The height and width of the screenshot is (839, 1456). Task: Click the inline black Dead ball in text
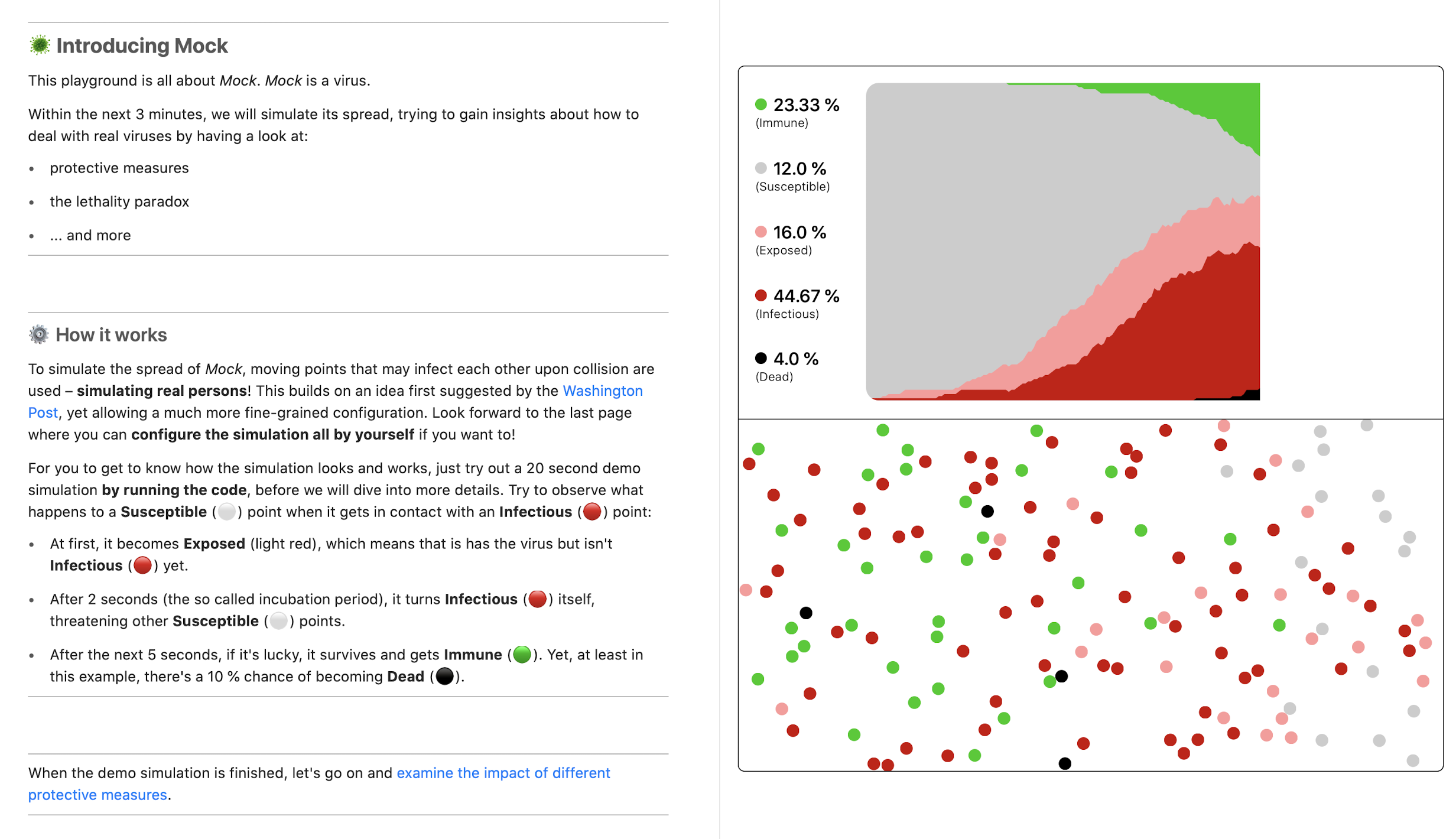[x=445, y=677]
